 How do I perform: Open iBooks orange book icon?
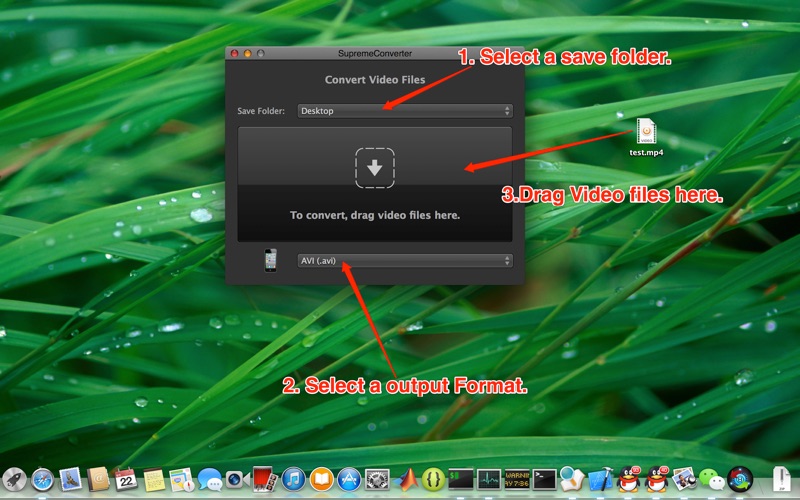tap(321, 480)
